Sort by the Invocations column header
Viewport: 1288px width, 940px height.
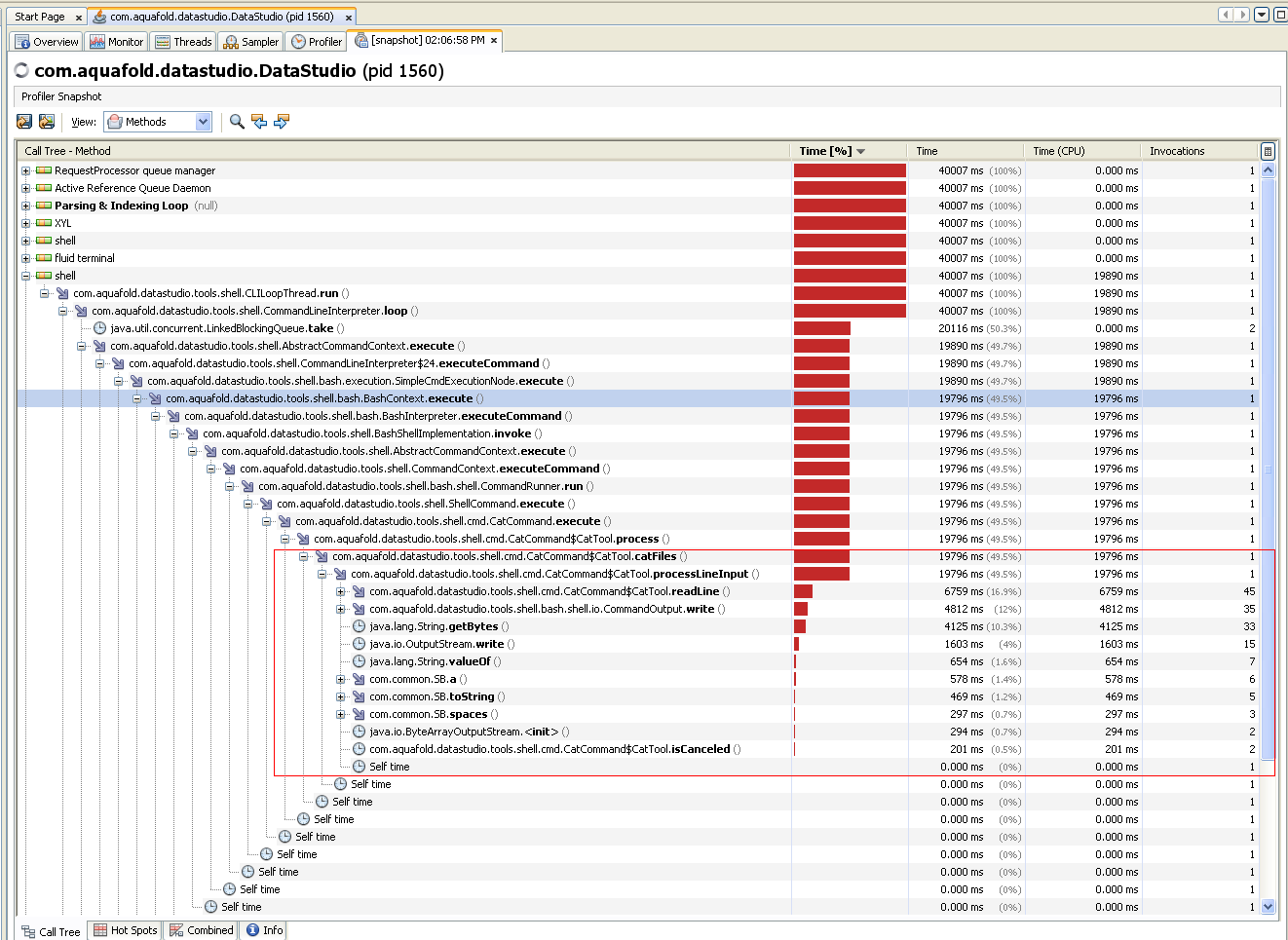(1199, 151)
